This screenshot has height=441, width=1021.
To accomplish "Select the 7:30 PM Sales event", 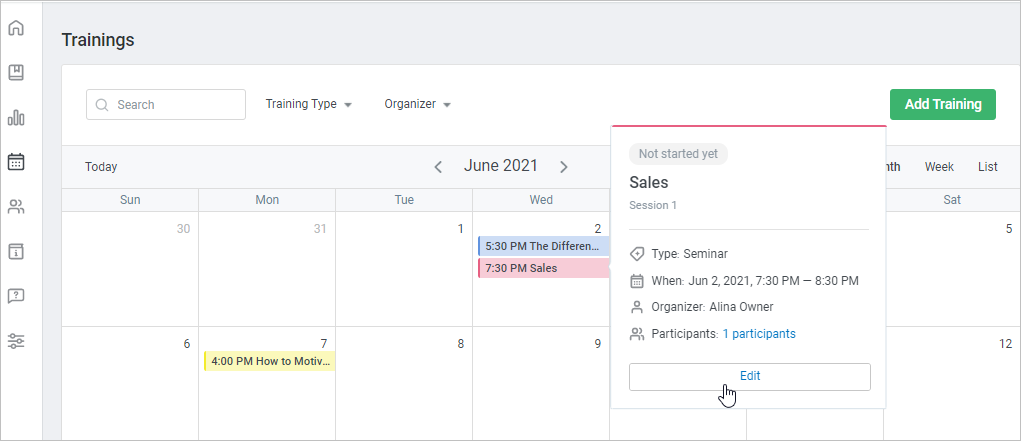I will pyautogui.click(x=544, y=268).
